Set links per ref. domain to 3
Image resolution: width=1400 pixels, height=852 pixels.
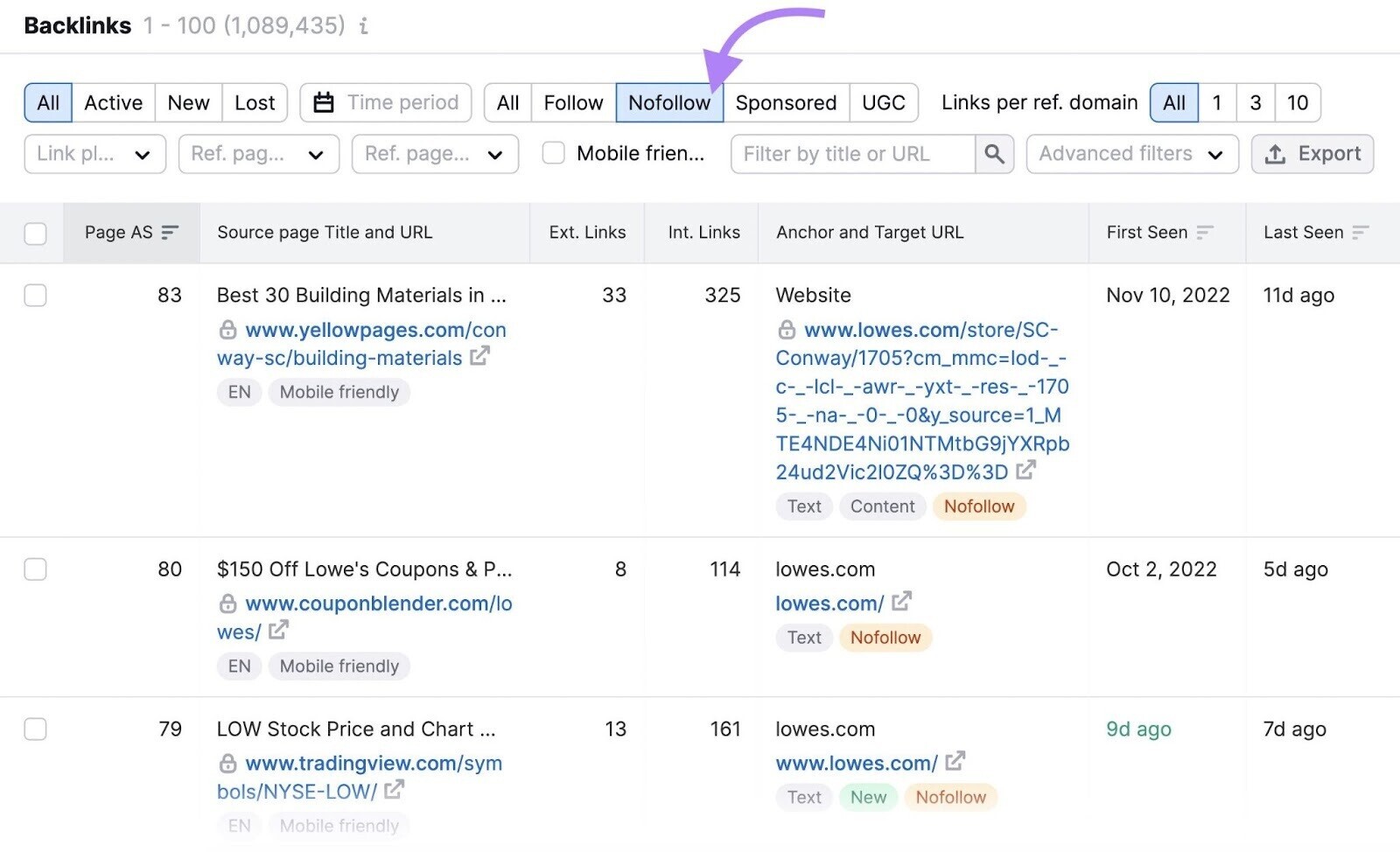pos(1256,102)
